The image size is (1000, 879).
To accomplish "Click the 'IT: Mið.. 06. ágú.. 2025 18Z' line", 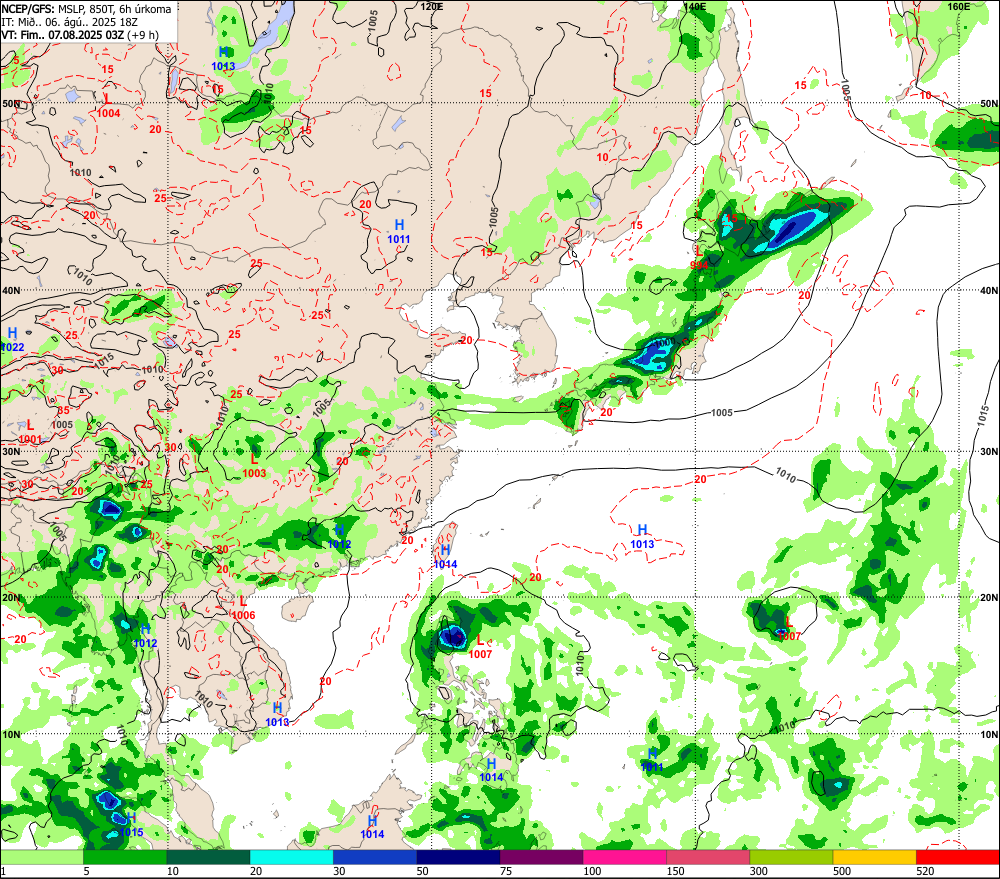I will click(70, 22).
